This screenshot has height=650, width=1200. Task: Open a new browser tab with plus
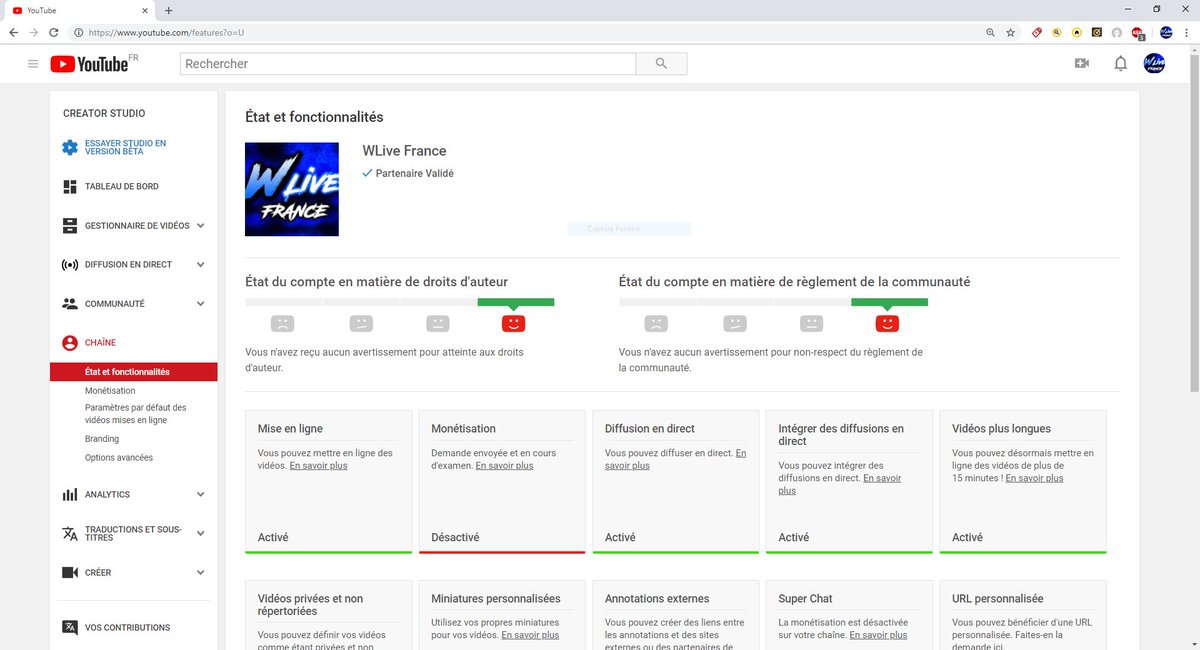[168, 10]
